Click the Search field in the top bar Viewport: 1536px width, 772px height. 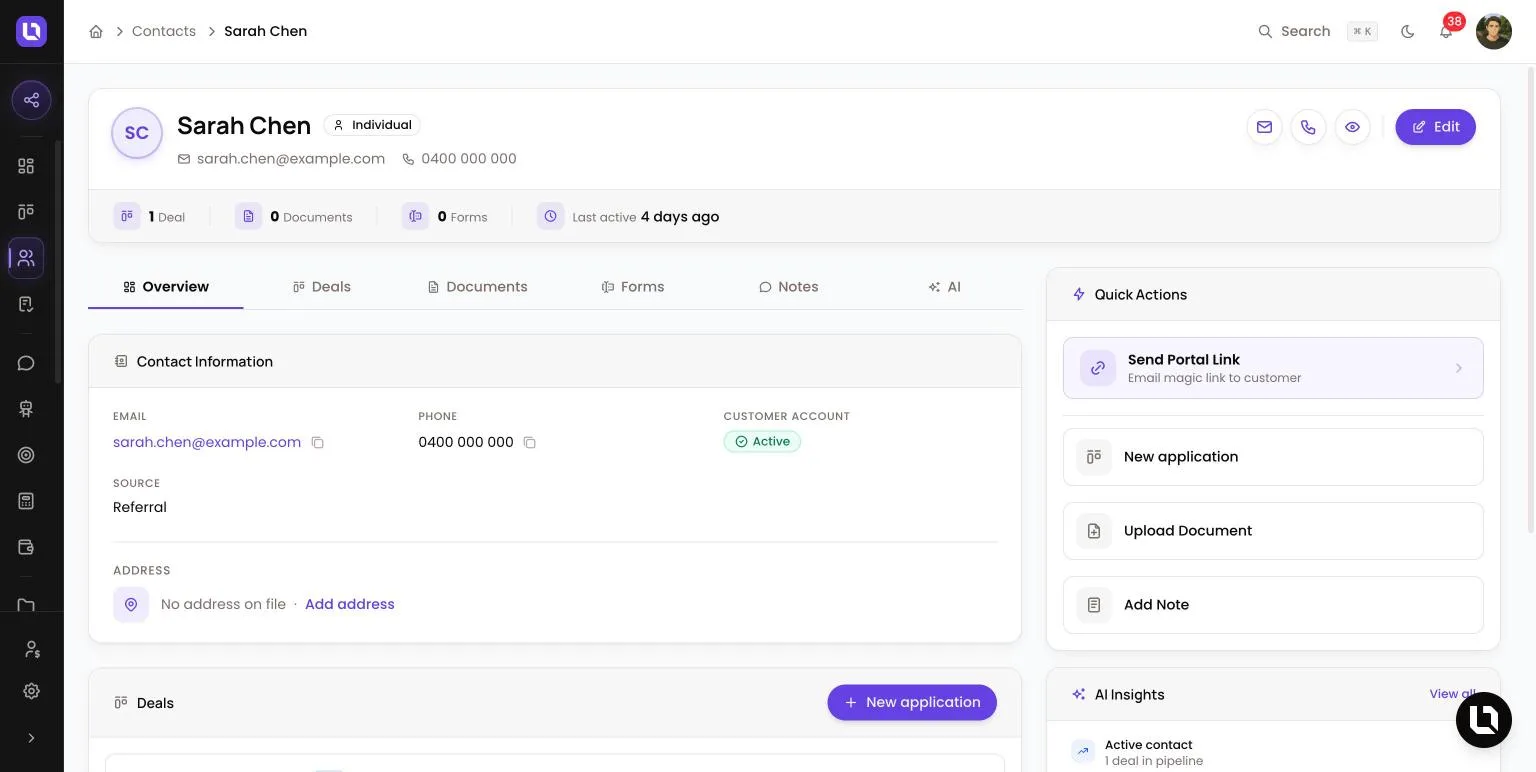point(1317,31)
